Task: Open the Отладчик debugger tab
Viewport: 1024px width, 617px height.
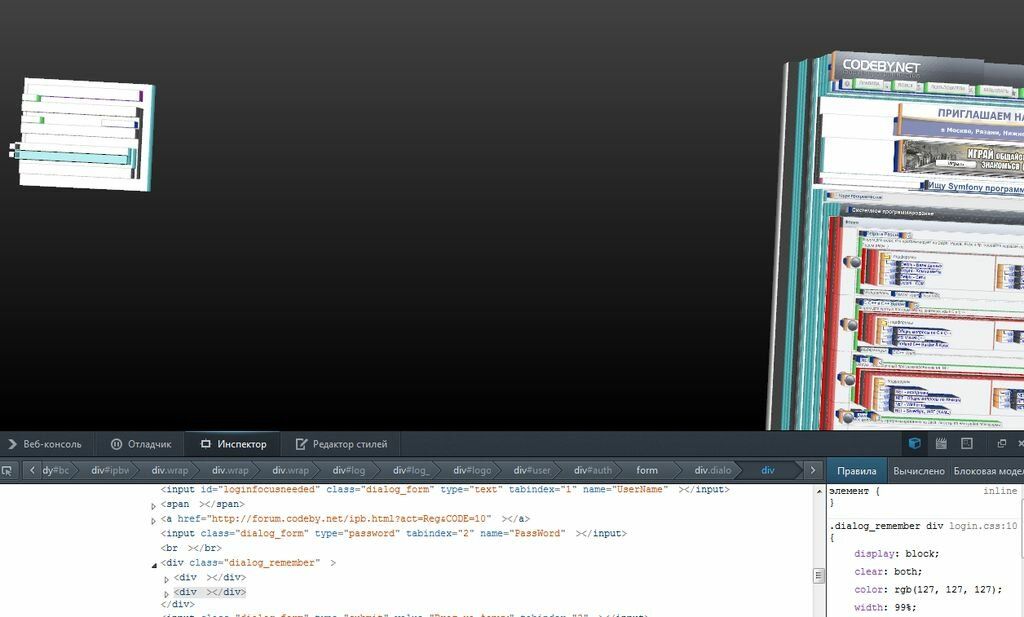Action: [141, 444]
